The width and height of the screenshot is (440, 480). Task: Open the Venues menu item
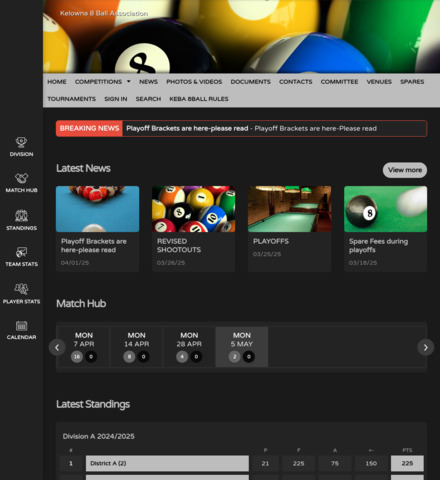click(x=379, y=82)
